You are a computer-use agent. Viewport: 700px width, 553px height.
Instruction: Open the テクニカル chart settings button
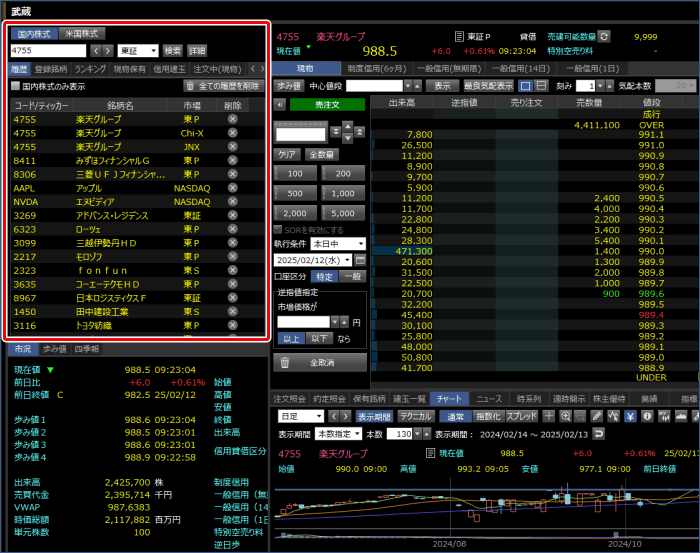[x=416, y=416]
